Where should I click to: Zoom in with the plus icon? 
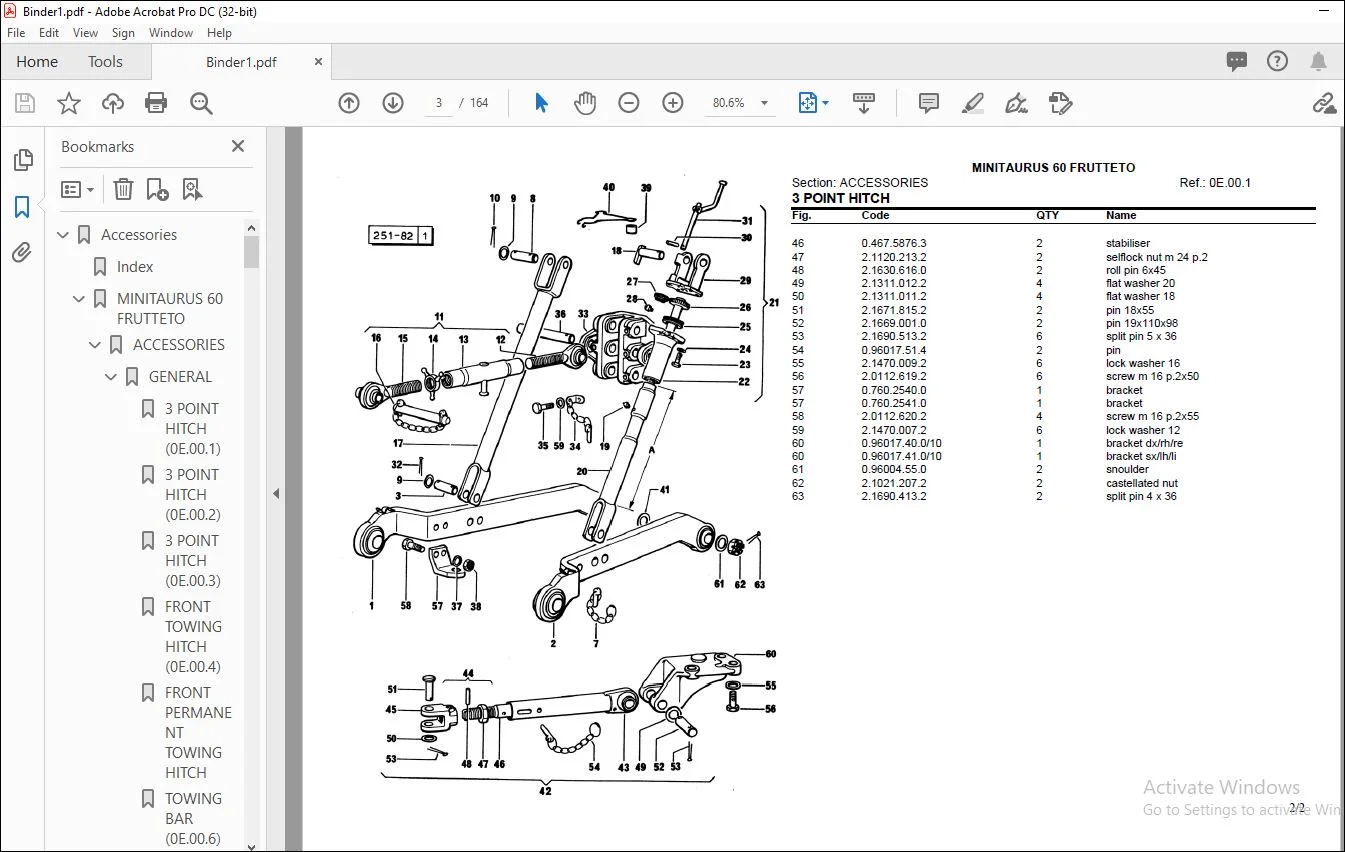click(673, 103)
